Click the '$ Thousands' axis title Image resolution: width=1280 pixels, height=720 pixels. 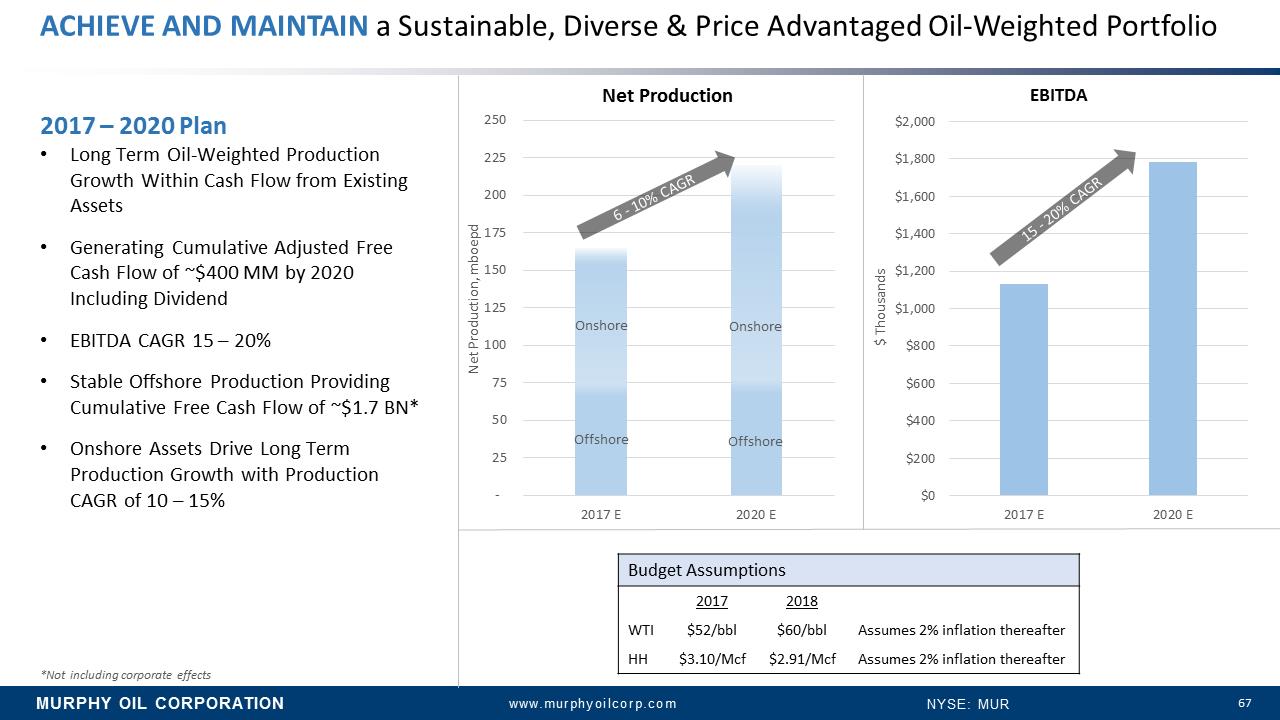coord(881,309)
